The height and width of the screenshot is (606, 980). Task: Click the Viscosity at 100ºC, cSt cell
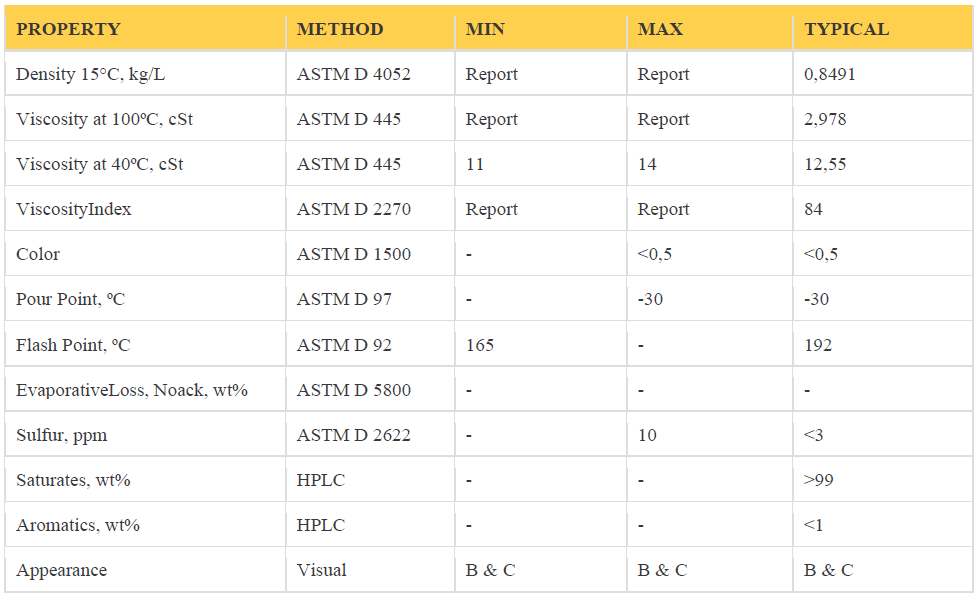[104, 119]
